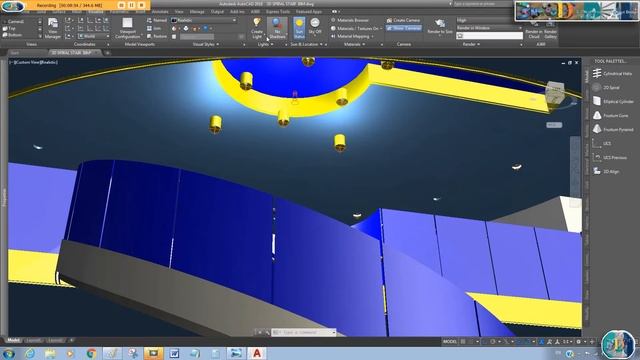Expand the Render panel
This screenshot has height=360, width=640.
(471, 44)
